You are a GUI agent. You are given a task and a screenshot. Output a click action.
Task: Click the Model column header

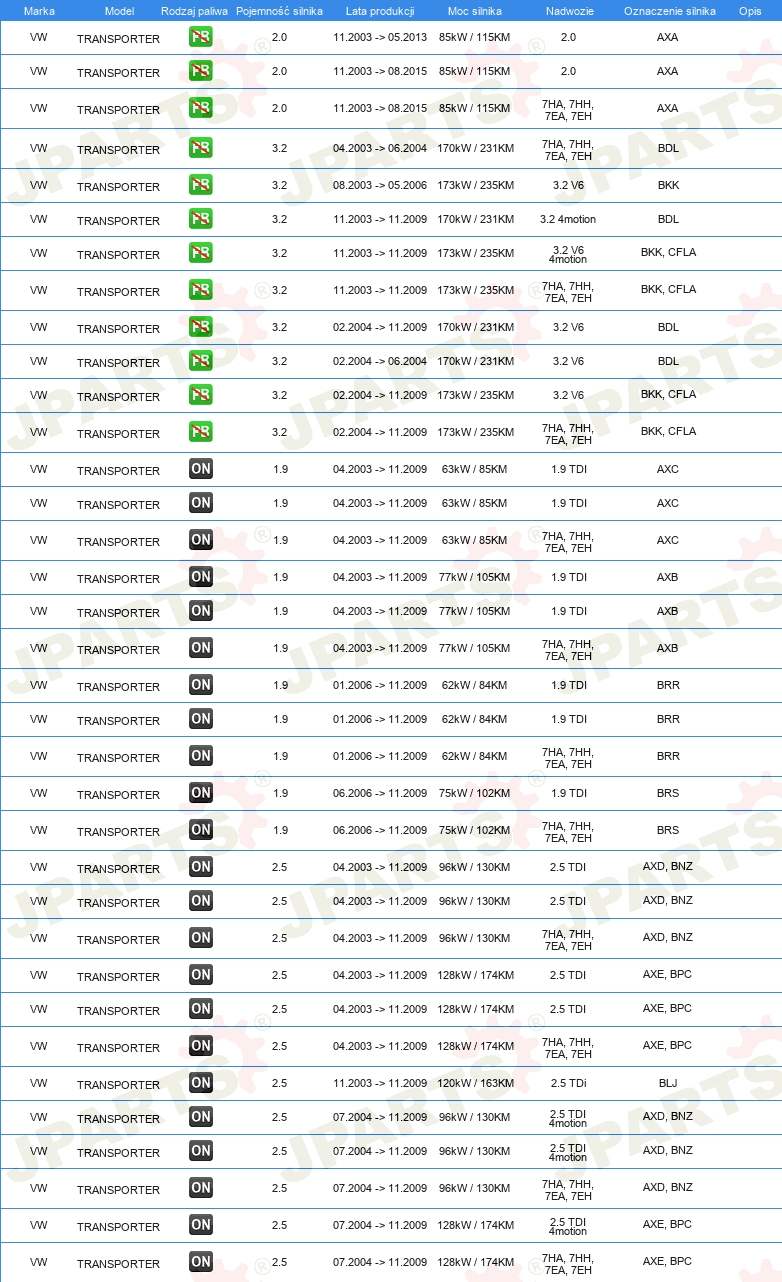[x=119, y=11]
